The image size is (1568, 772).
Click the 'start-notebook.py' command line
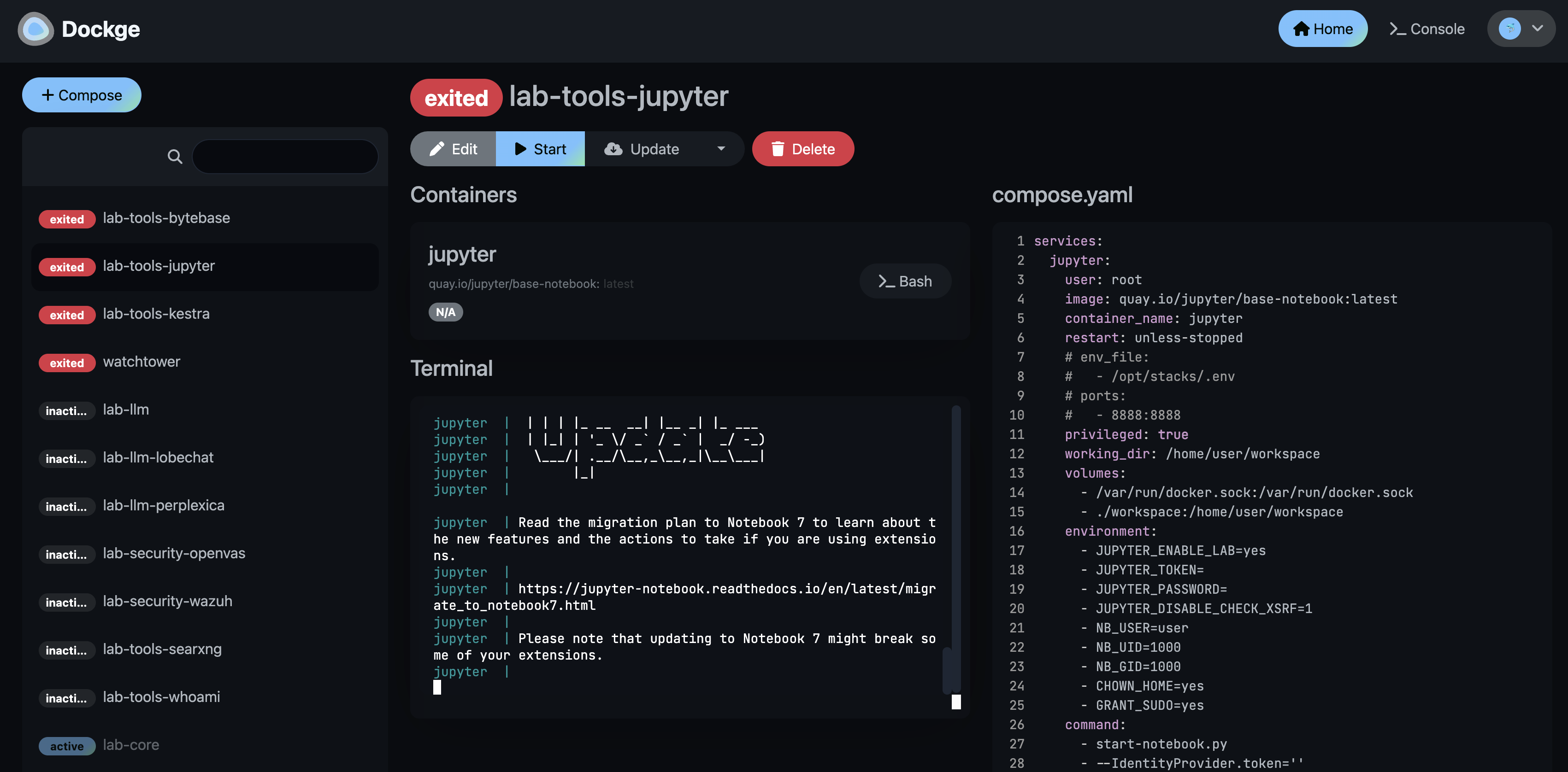coord(1161,744)
